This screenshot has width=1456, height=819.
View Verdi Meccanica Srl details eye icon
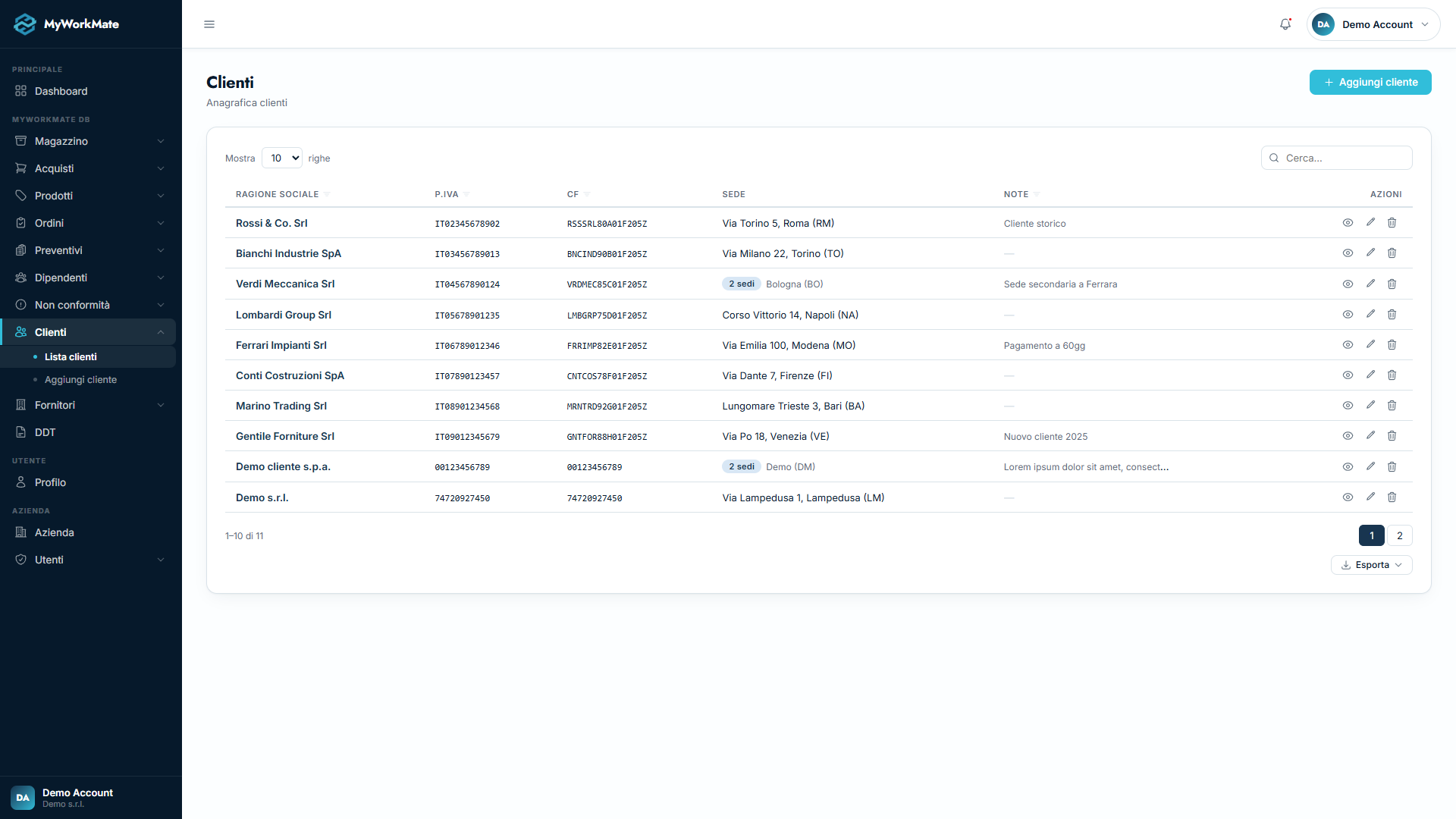(x=1348, y=284)
